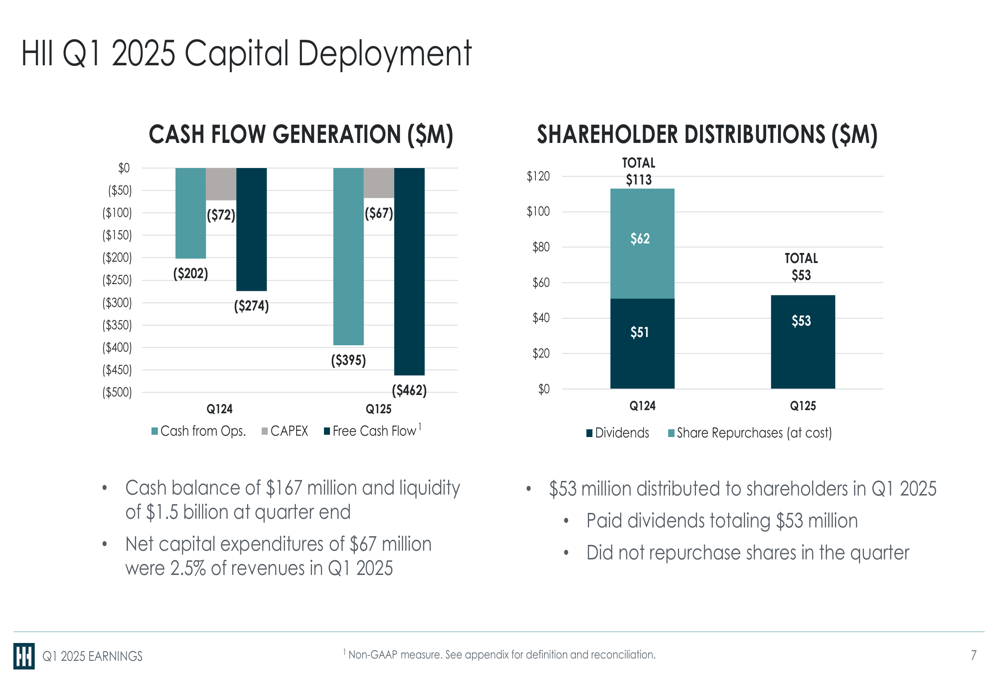The height and width of the screenshot is (685, 1000).
Task: Click the Cash from Ops. legend swatch
Action: (154, 432)
